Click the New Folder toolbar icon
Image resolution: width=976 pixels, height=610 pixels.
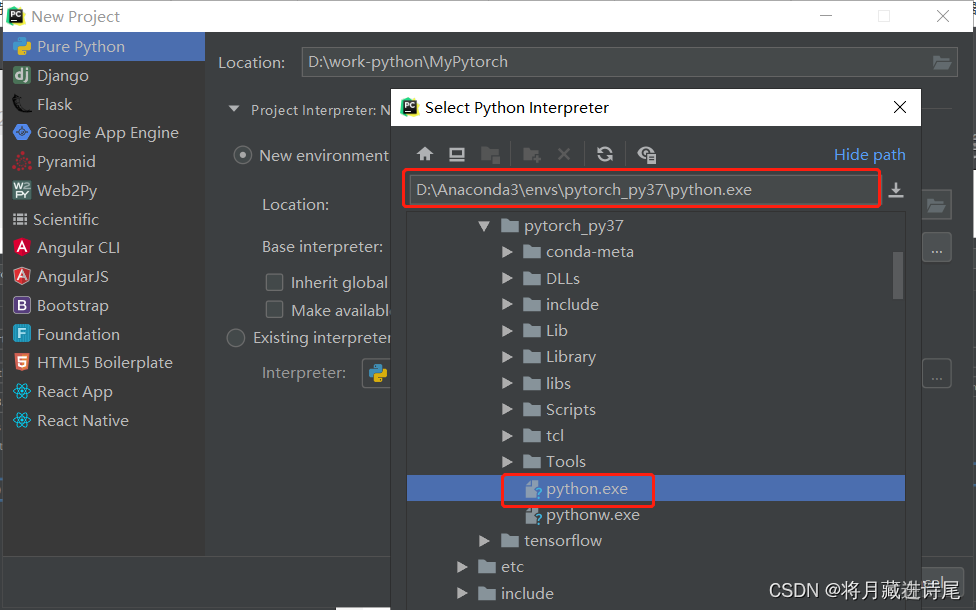[531, 154]
